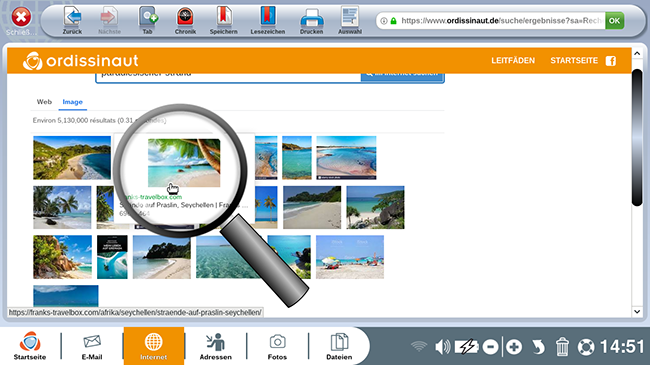Click the Auswahl selection icon
The width and height of the screenshot is (650, 365).
pos(350,17)
